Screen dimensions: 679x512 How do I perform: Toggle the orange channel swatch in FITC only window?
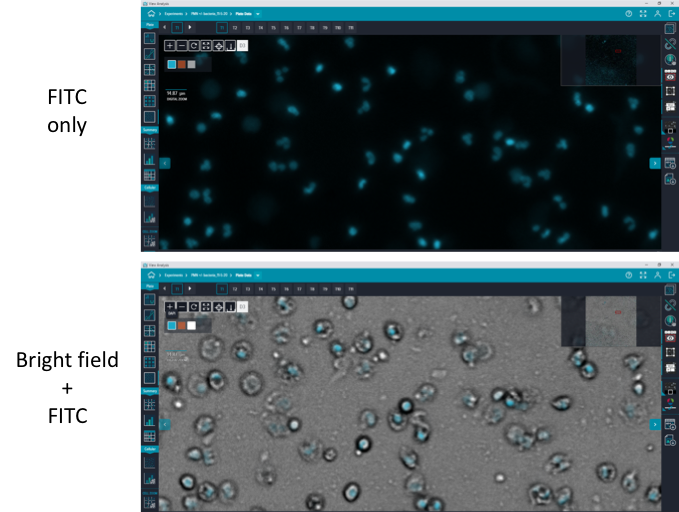(181, 65)
